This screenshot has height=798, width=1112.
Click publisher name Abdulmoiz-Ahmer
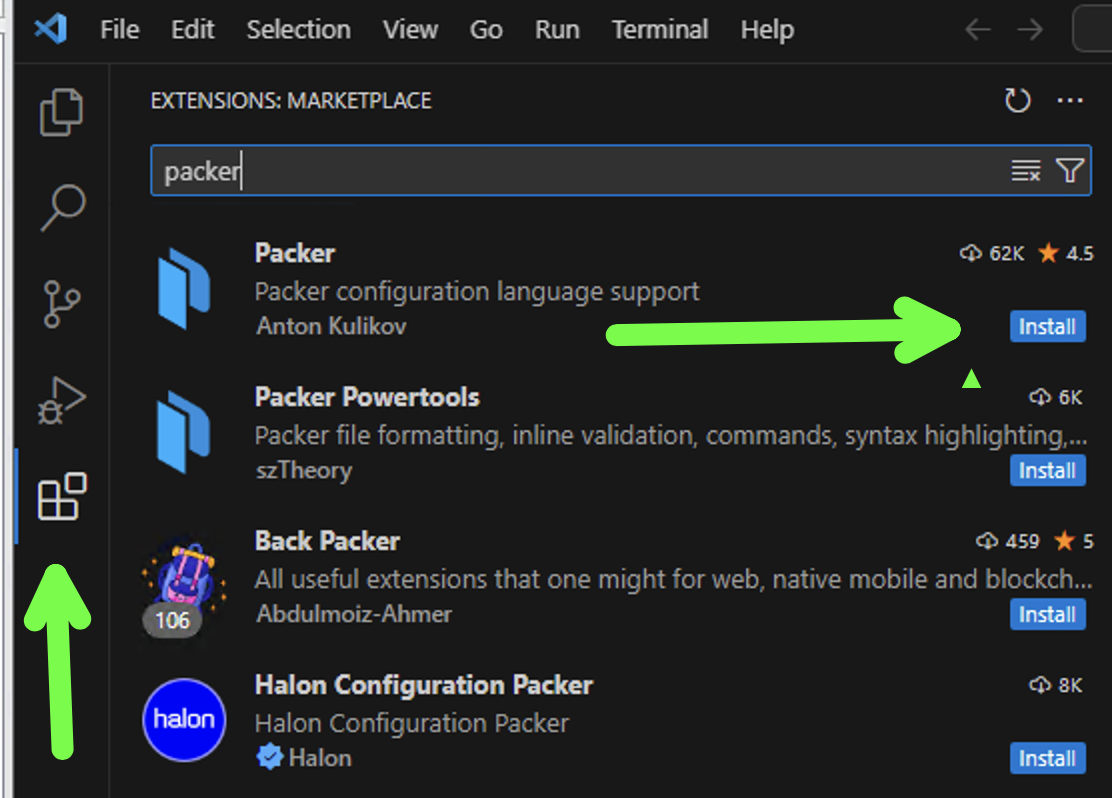pyautogui.click(x=354, y=614)
